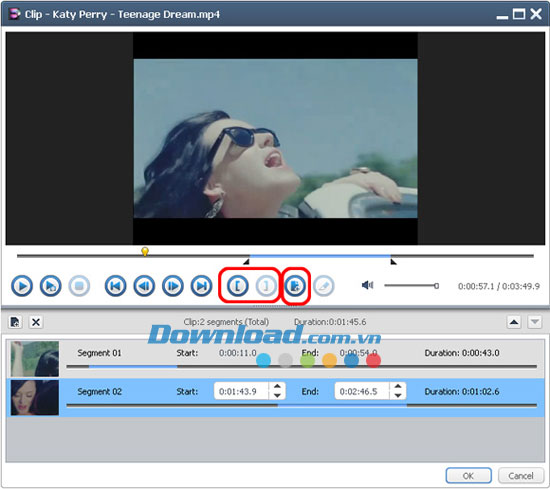Jump to the next segment end
Viewport: 550px width, 489px height.
(202, 286)
